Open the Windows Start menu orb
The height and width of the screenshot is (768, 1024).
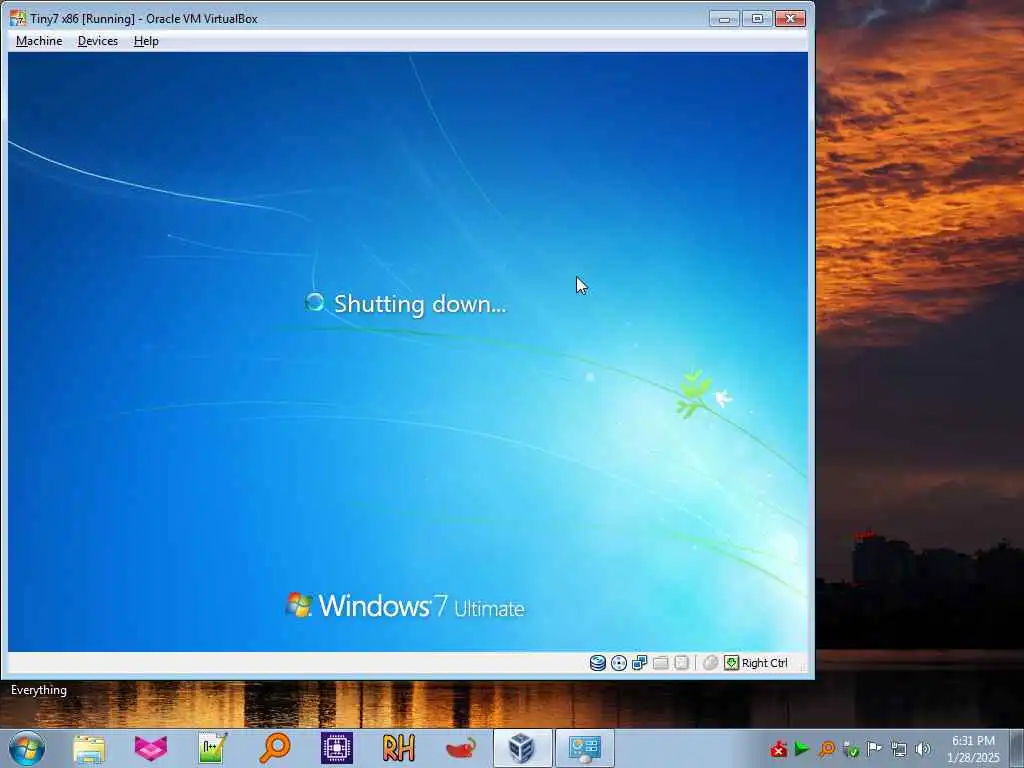pos(27,748)
